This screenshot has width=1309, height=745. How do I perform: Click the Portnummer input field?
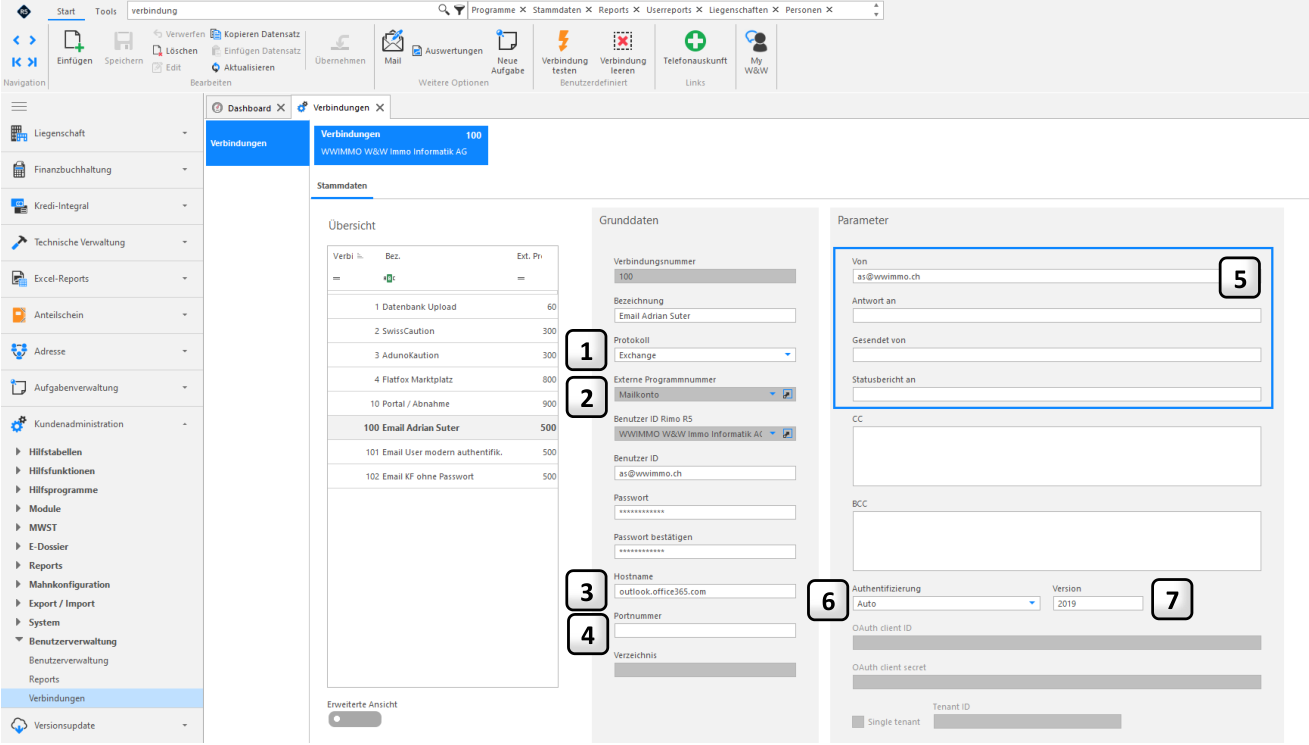pyautogui.click(x=705, y=631)
